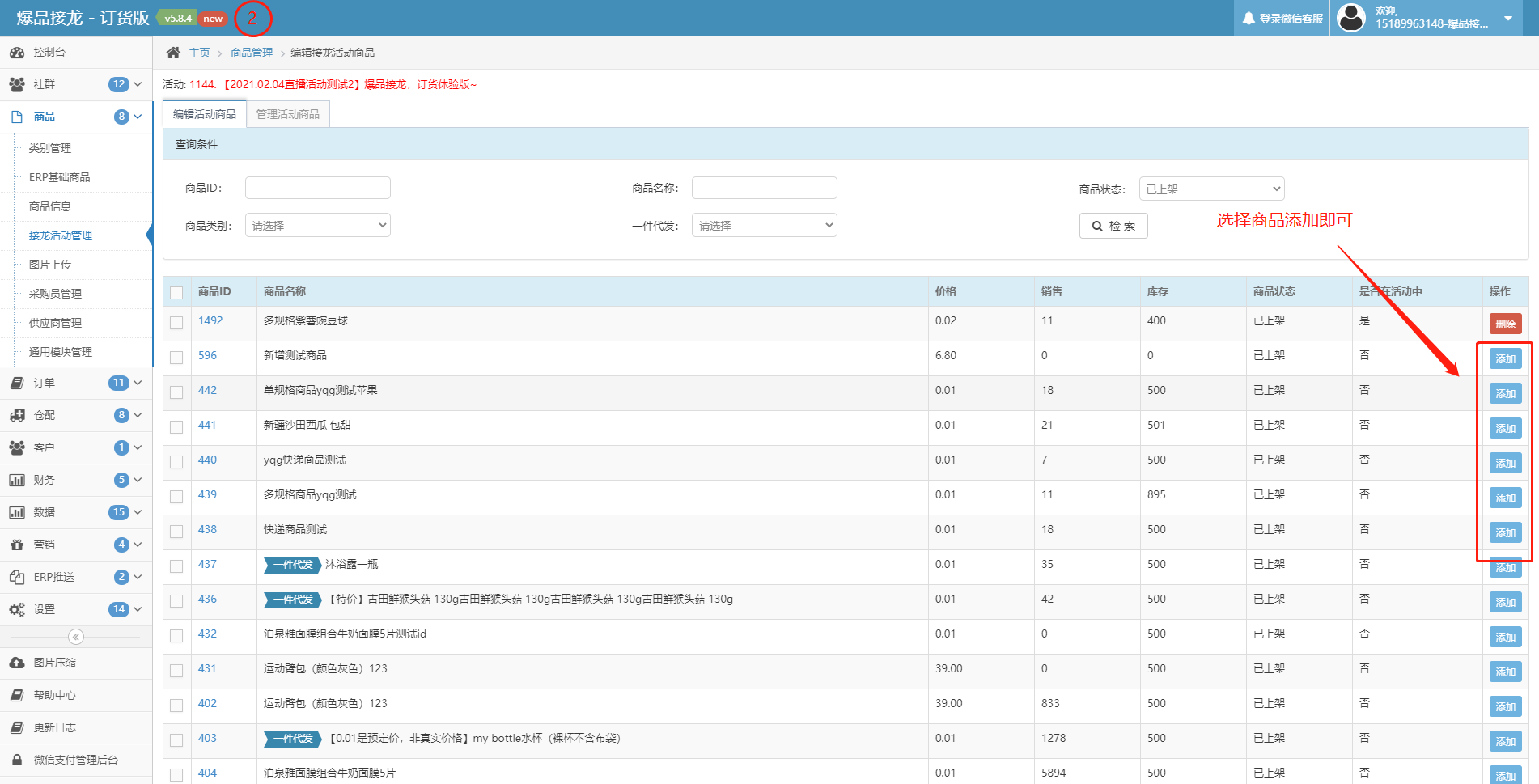Open 通用模块管理 in the sidebar
This screenshot has height=784, width=1539.
point(61,352)
